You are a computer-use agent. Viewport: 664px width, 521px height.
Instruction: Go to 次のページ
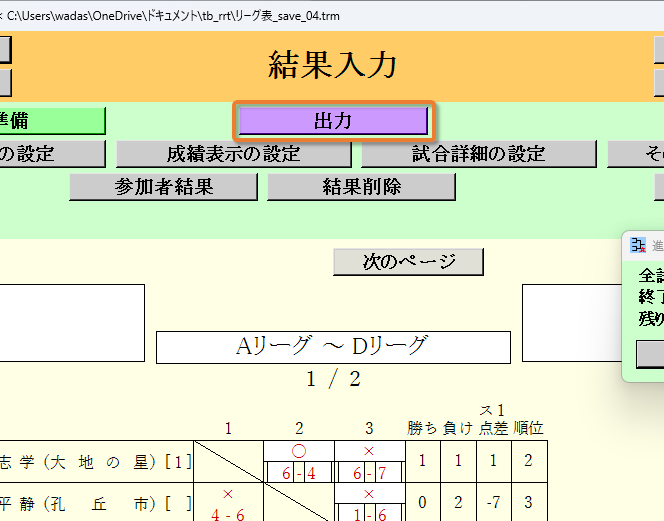point(408,262)
